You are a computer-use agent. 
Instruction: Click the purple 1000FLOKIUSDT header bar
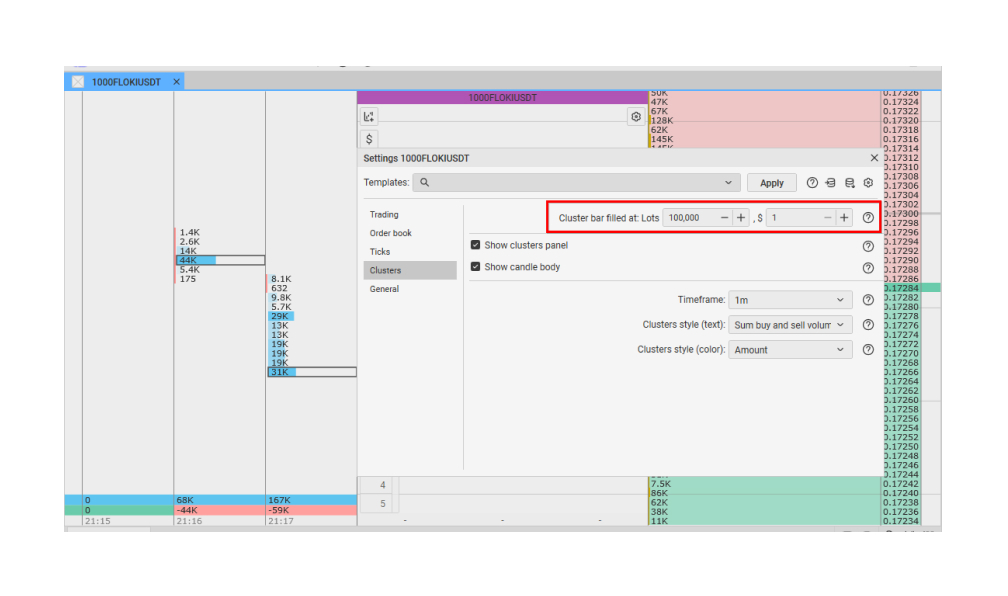(502, 98)
